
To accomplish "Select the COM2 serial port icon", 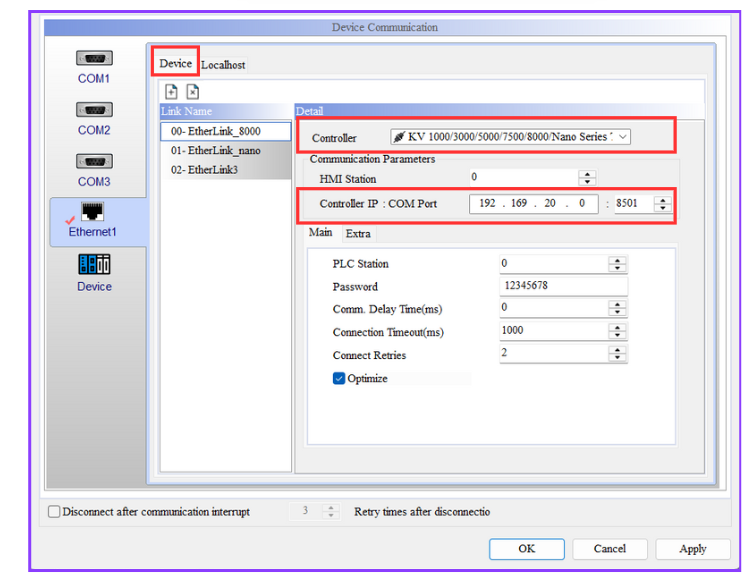I will [x=94, y=111].
